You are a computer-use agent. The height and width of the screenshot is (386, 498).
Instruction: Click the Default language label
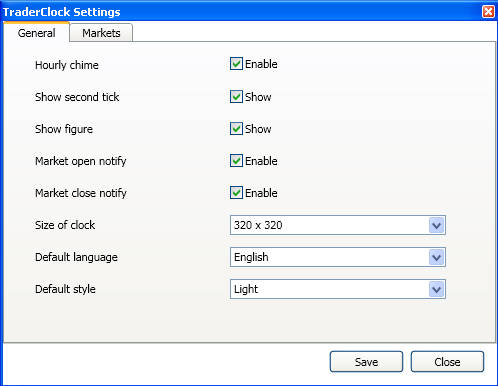76,257
